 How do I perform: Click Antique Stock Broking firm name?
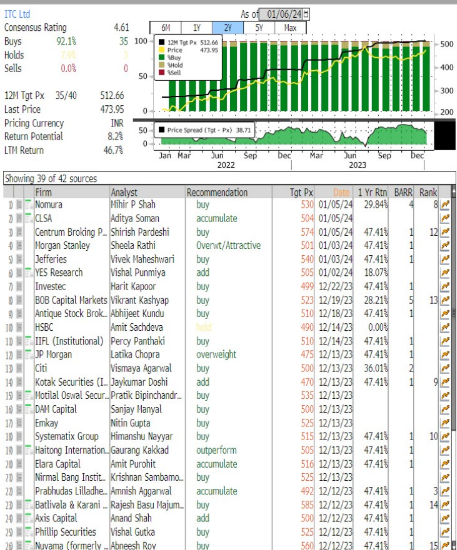(x=71, y=314)
